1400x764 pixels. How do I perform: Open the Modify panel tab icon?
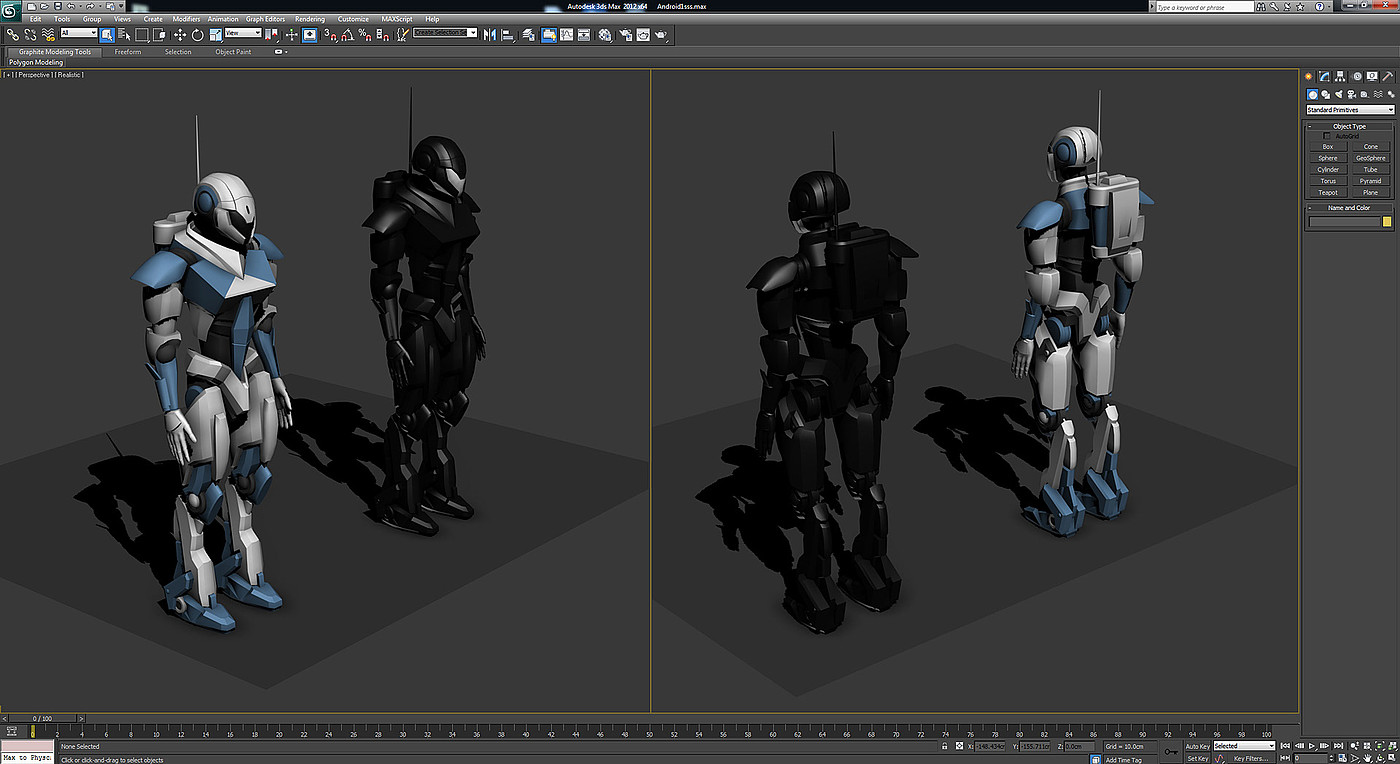pyautogui.click(x=1324, y=76)
